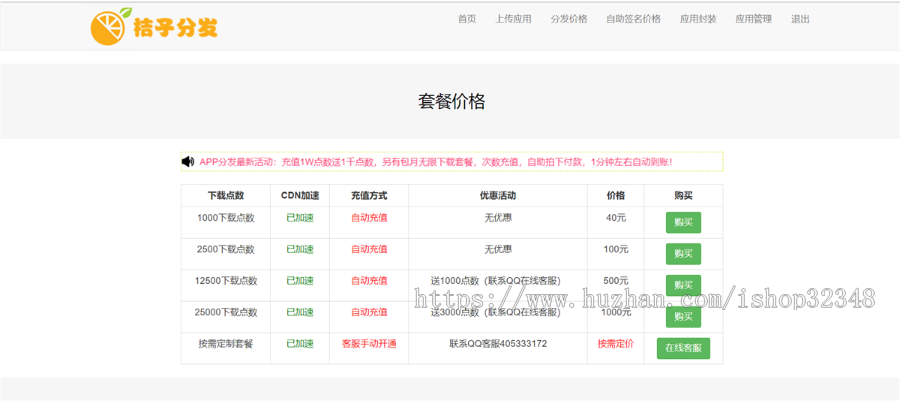Click the speaker announcement icon
The image size is (900, 401).
pos(188,161)
